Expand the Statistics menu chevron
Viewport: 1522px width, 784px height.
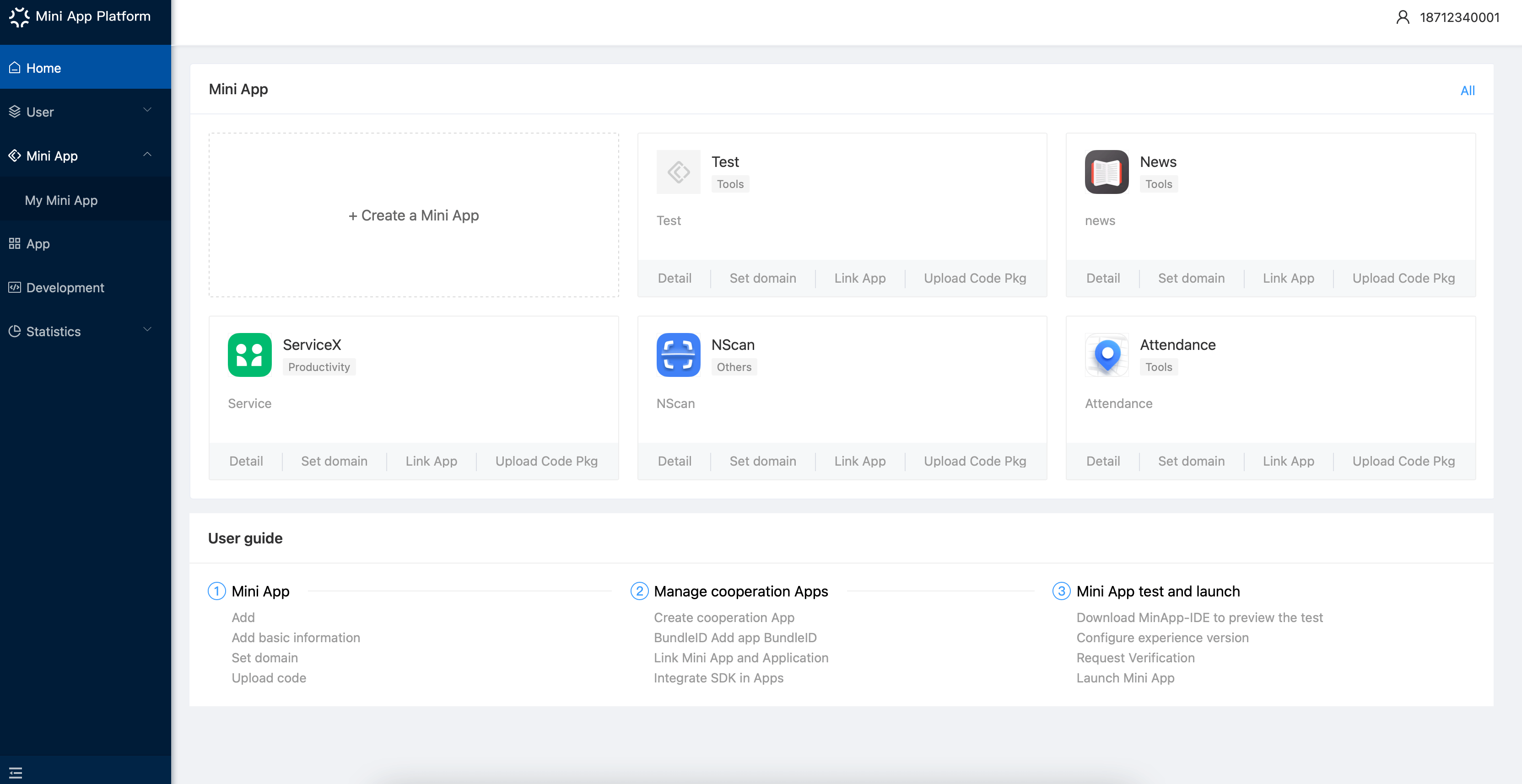click(x=147, y=330)
